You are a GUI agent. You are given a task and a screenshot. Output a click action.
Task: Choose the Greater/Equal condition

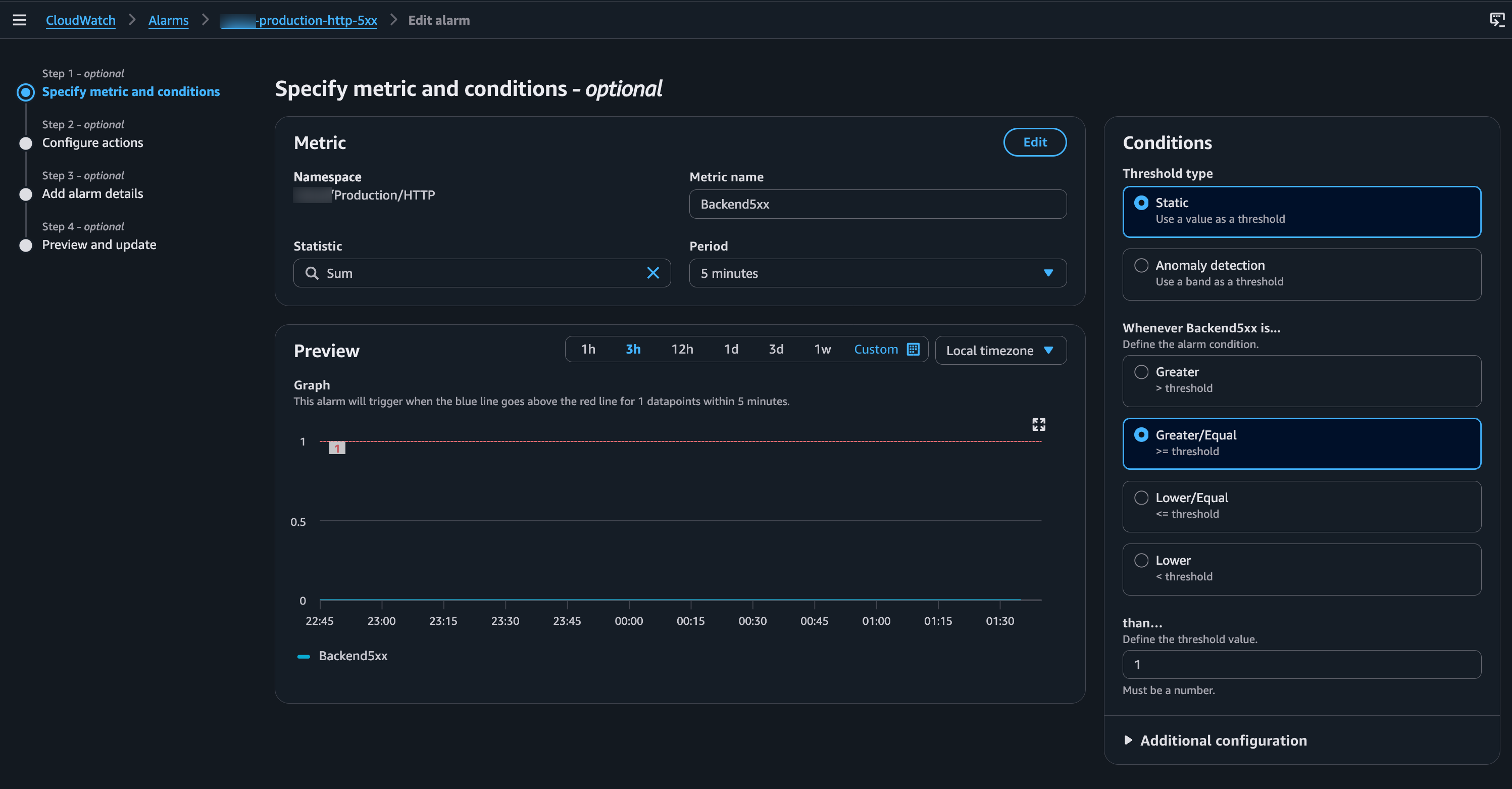[x=1301, y=443]
